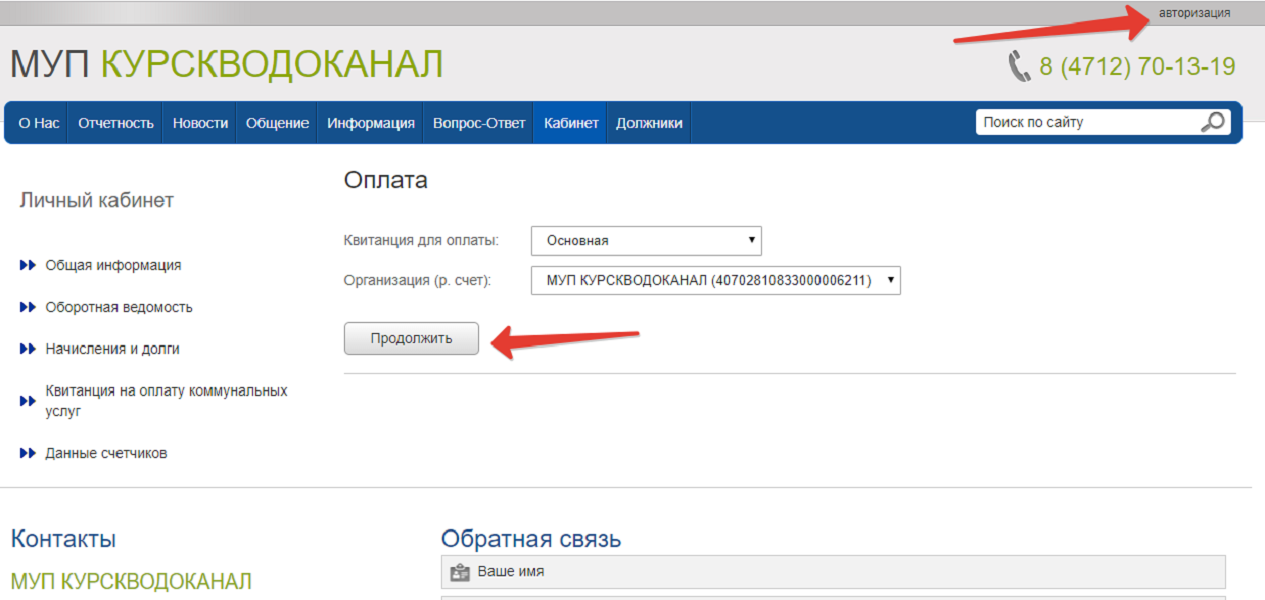1265x600 pixels.
Task: Click the Ваше имя input field
Action: tap(833, 572)
